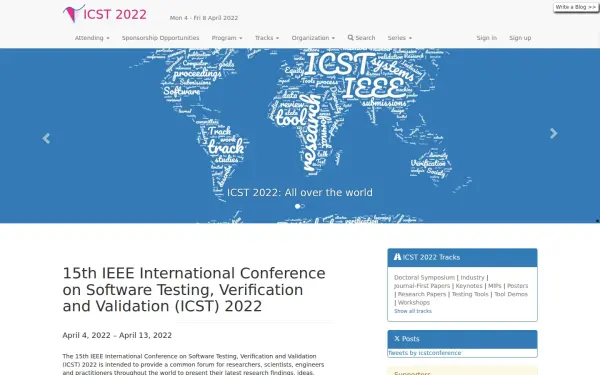Click the X Posts panel header

coord(462,339)
